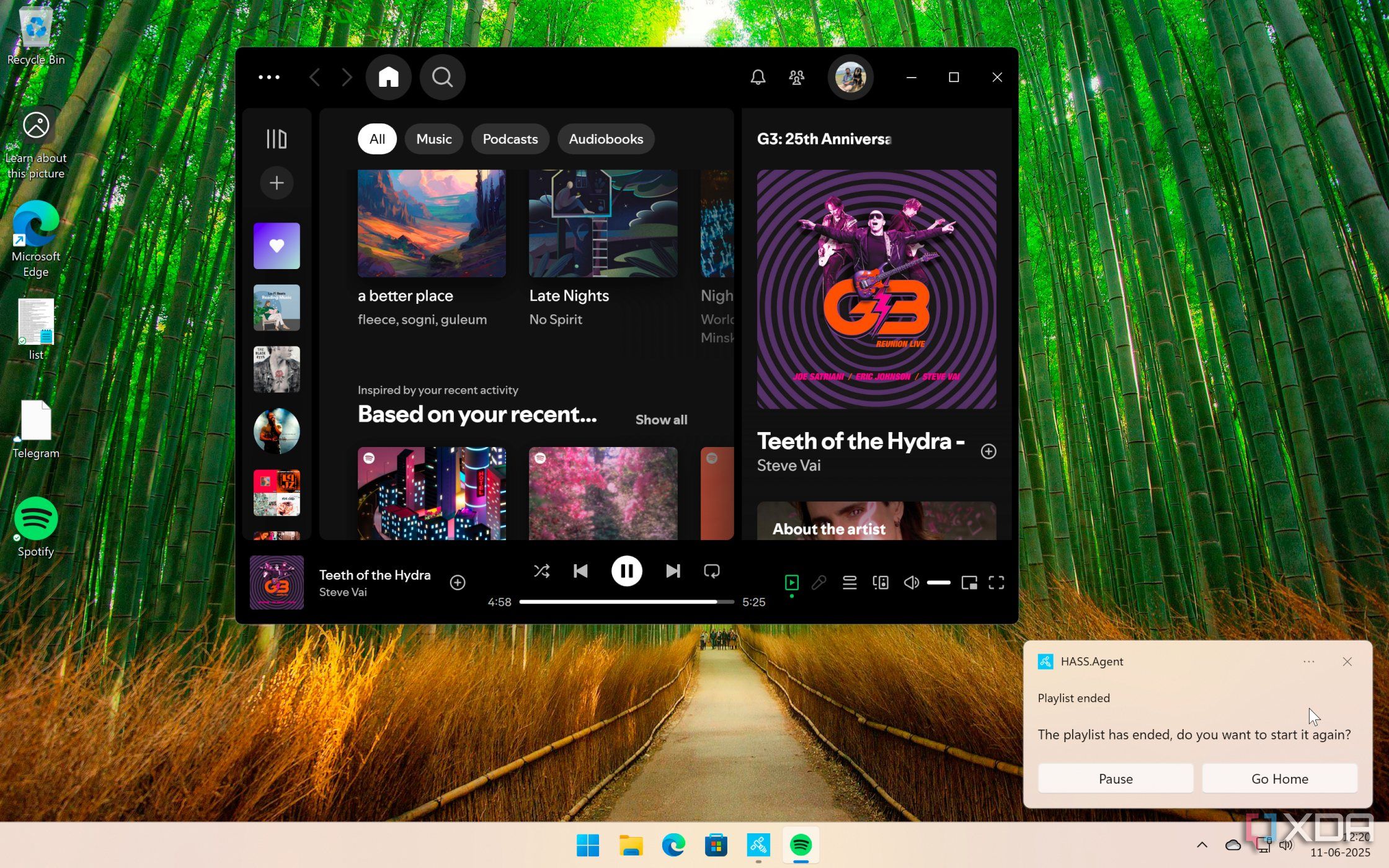
Task: Go back with the left arrow in Spotify
Action: click(x=314, y=77)
